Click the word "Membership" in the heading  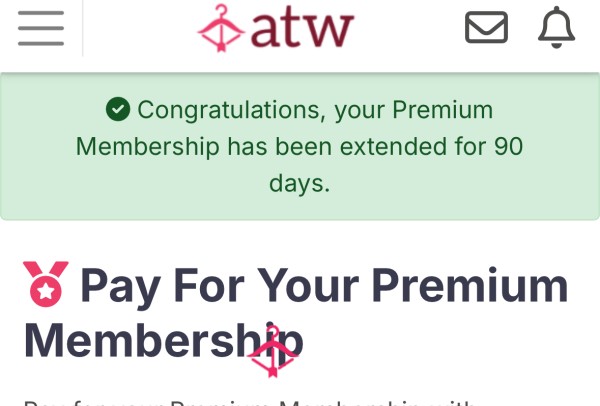[x=164, y=341]
